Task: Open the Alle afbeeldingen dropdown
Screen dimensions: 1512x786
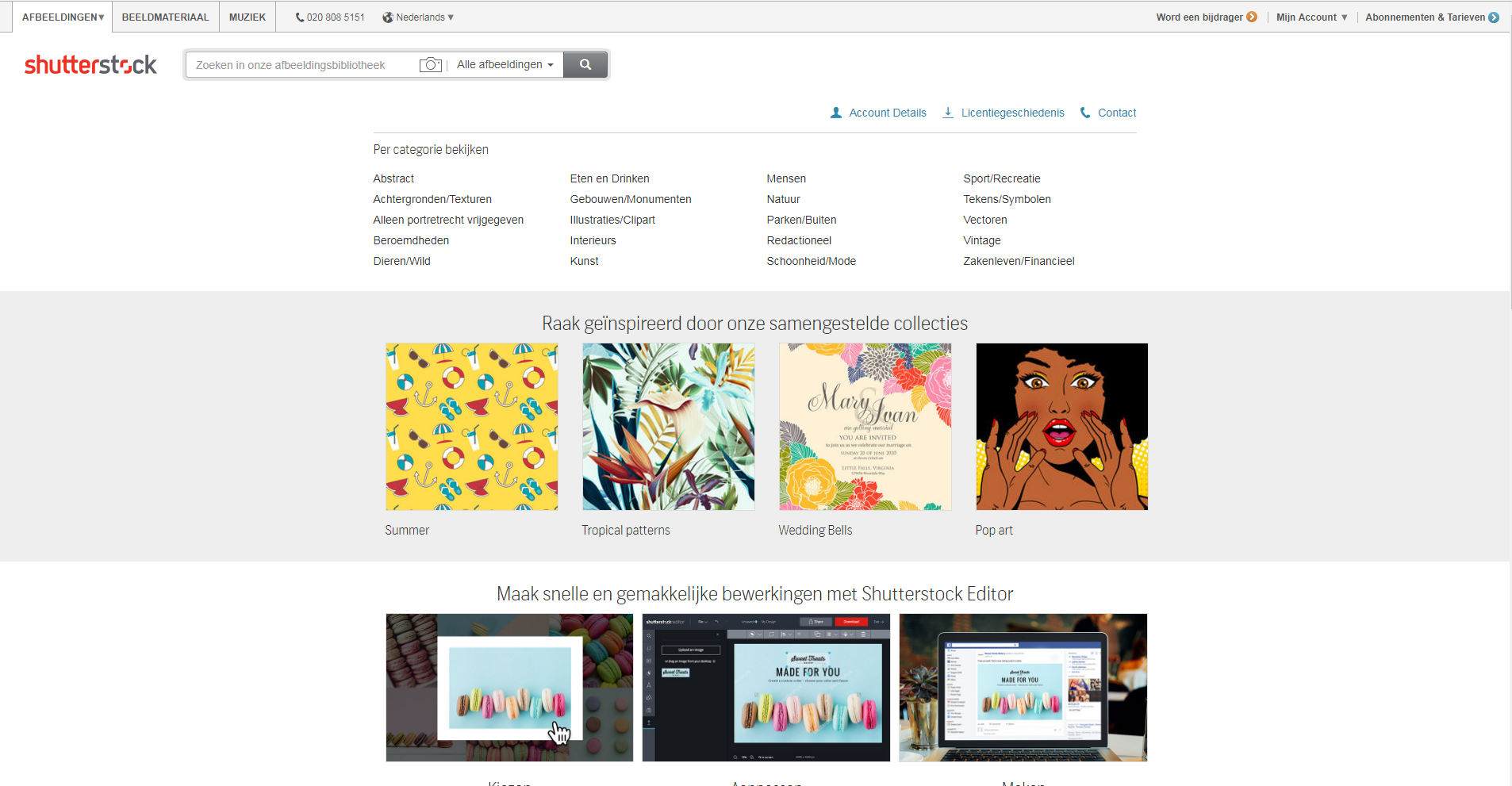Action: 505,64
